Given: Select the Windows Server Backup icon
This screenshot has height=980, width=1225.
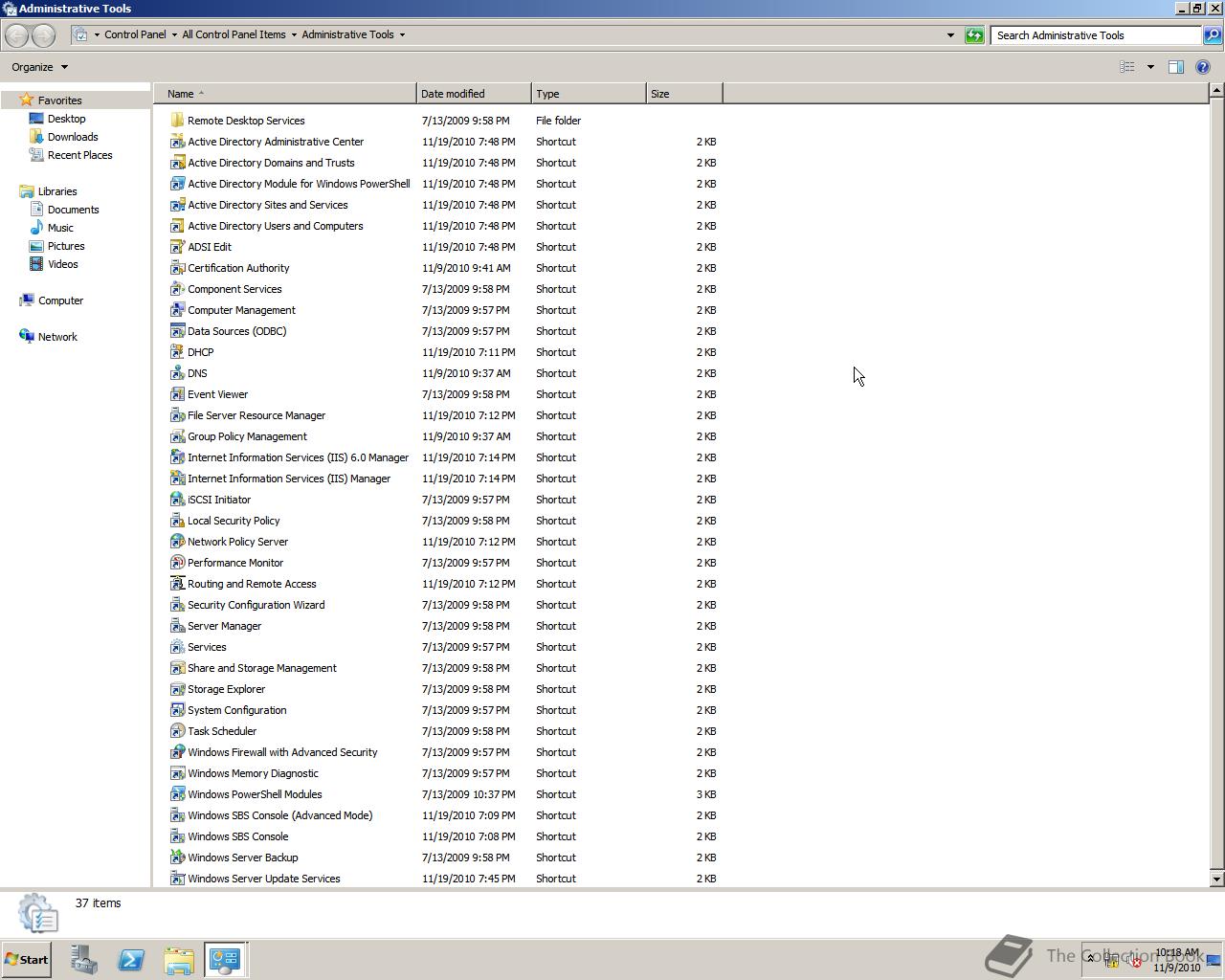Looking at the screenshot, I should (177, 857).
